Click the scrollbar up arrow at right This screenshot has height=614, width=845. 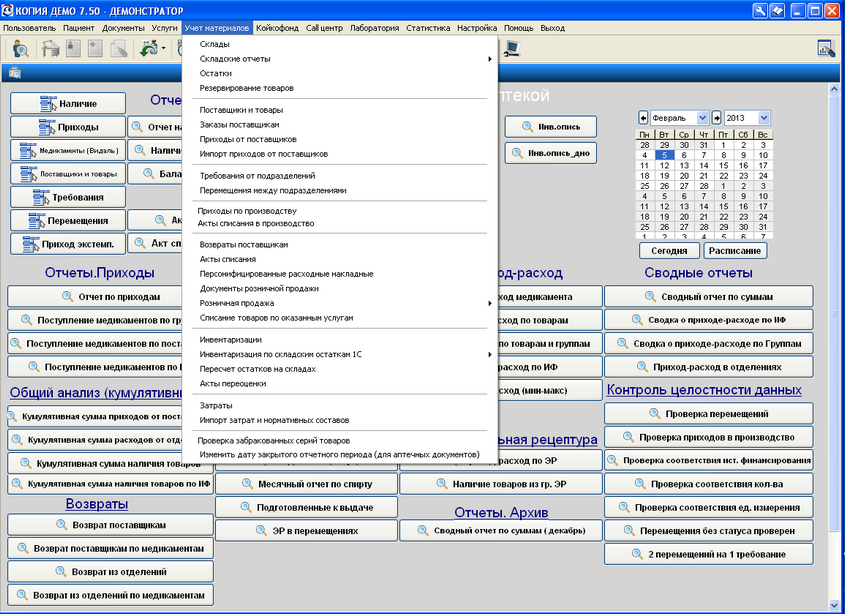pyautogui.click(x=834, y=88)
